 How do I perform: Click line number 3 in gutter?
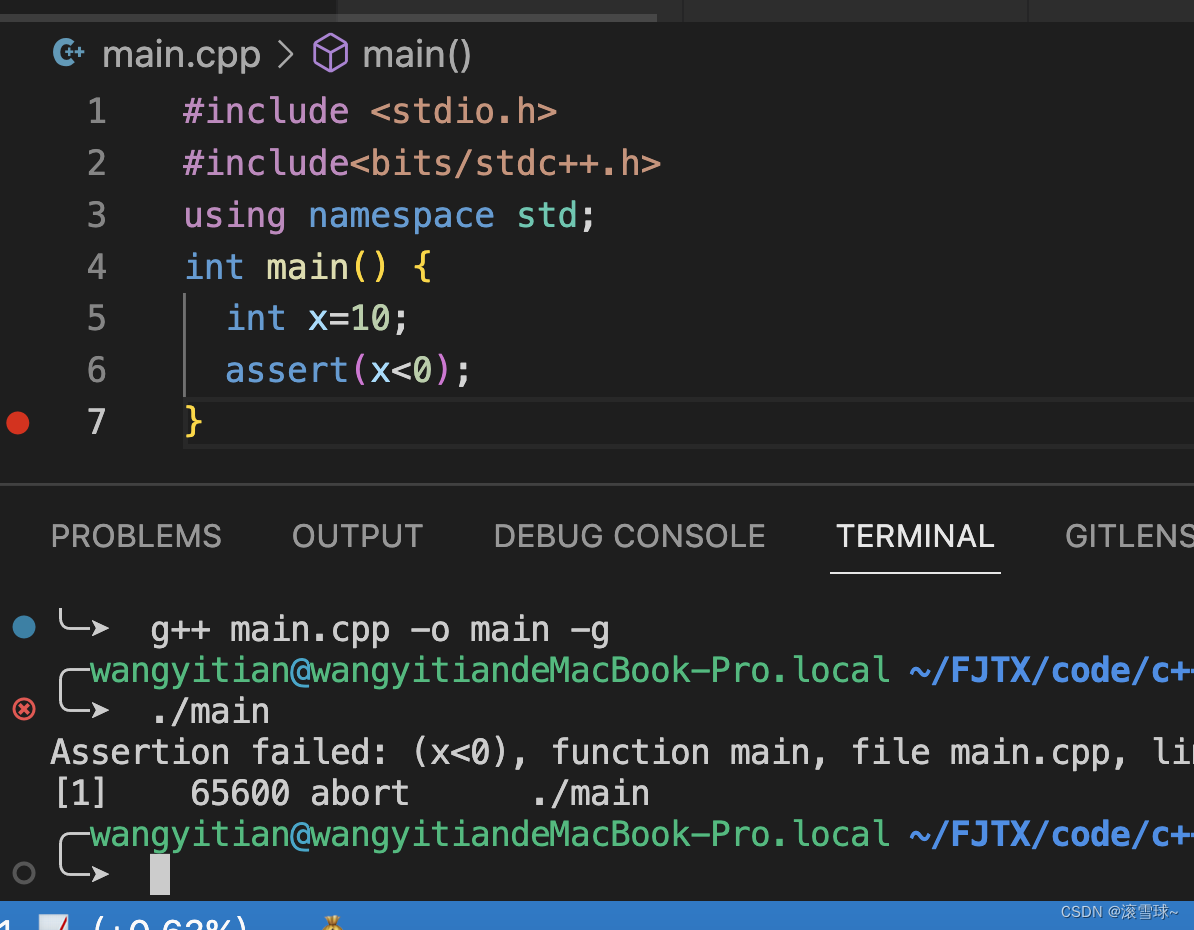coord(97,215)
